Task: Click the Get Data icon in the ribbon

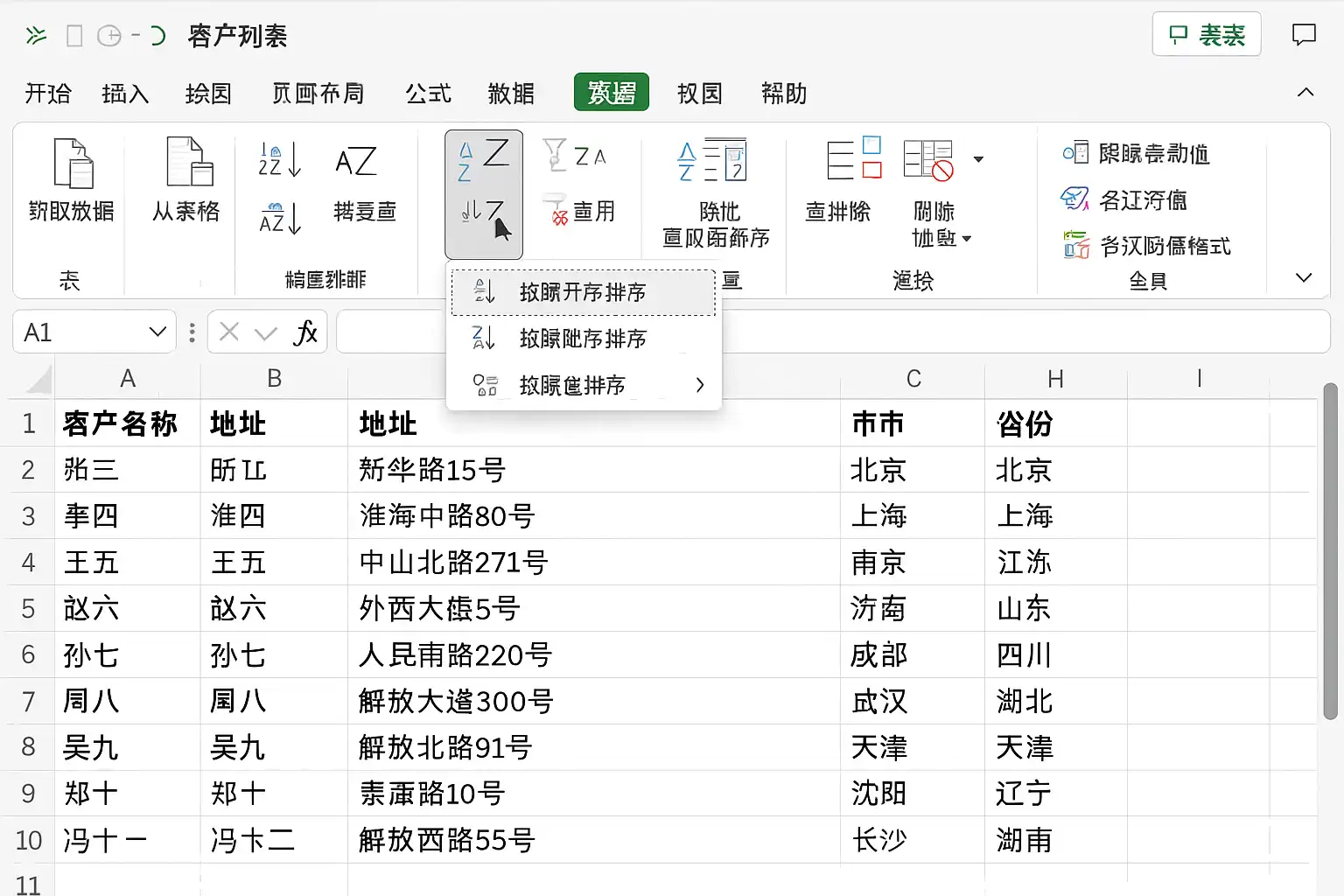Action: (x=72, y=164)
